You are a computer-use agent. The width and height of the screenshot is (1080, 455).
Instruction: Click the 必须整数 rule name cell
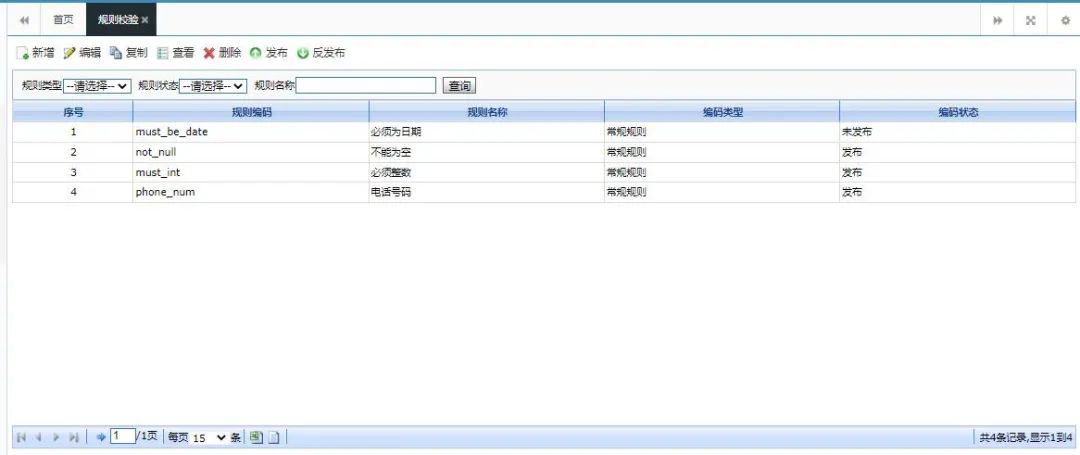click(487, 172)
